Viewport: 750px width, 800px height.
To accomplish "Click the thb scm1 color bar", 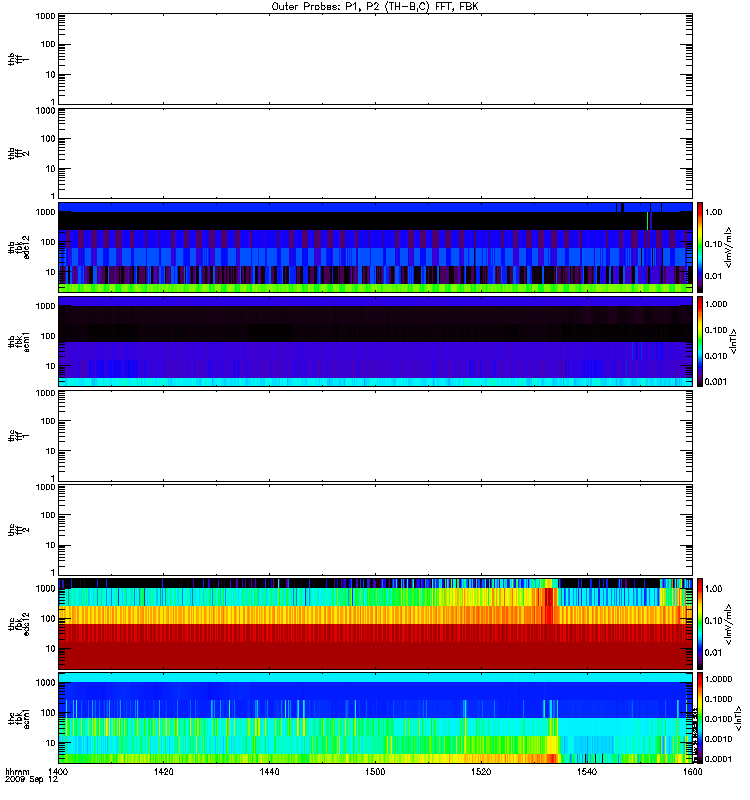I will (x=700, y=341).
